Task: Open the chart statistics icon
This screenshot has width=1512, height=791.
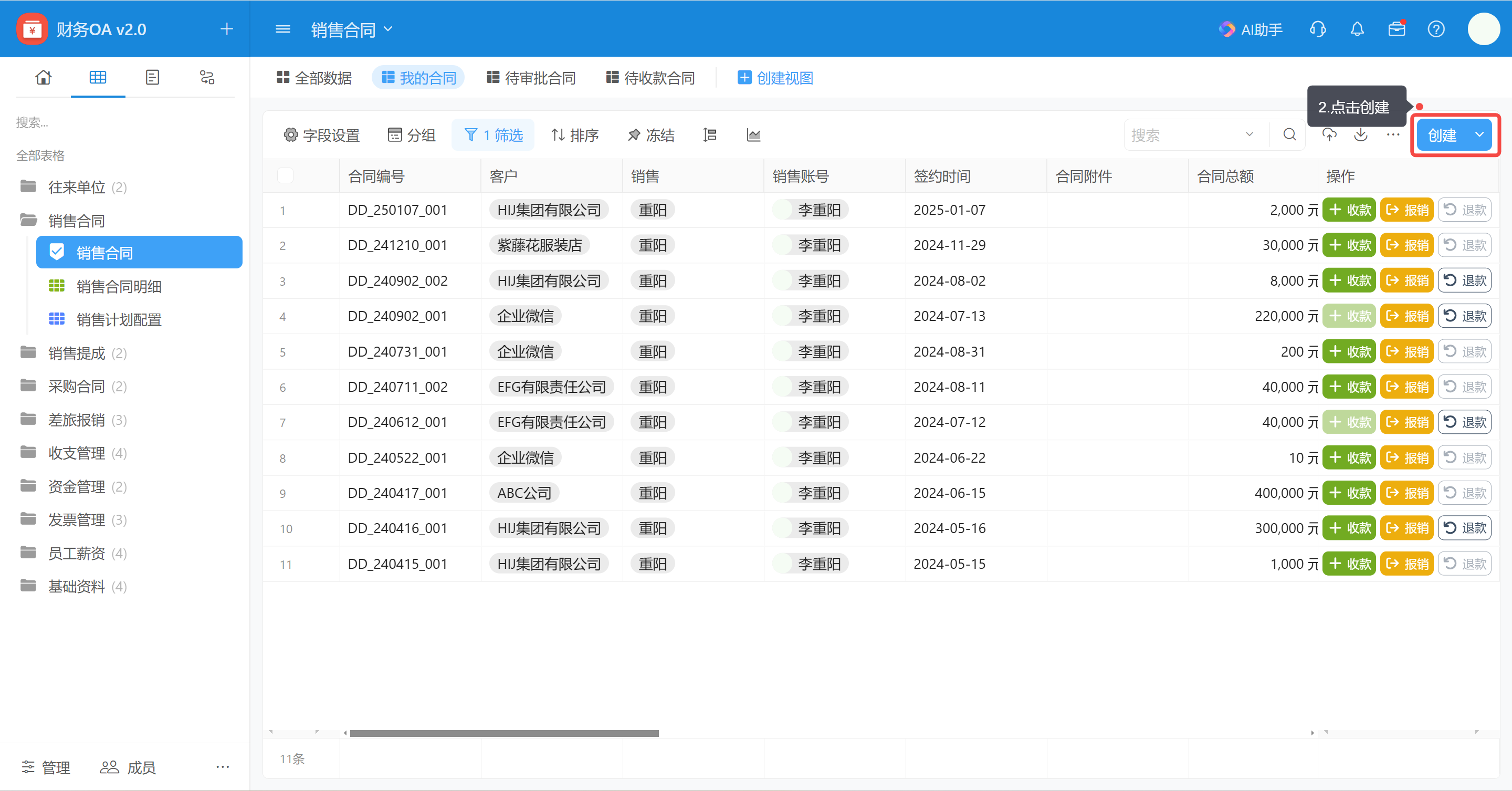Action: coord(754,135)
